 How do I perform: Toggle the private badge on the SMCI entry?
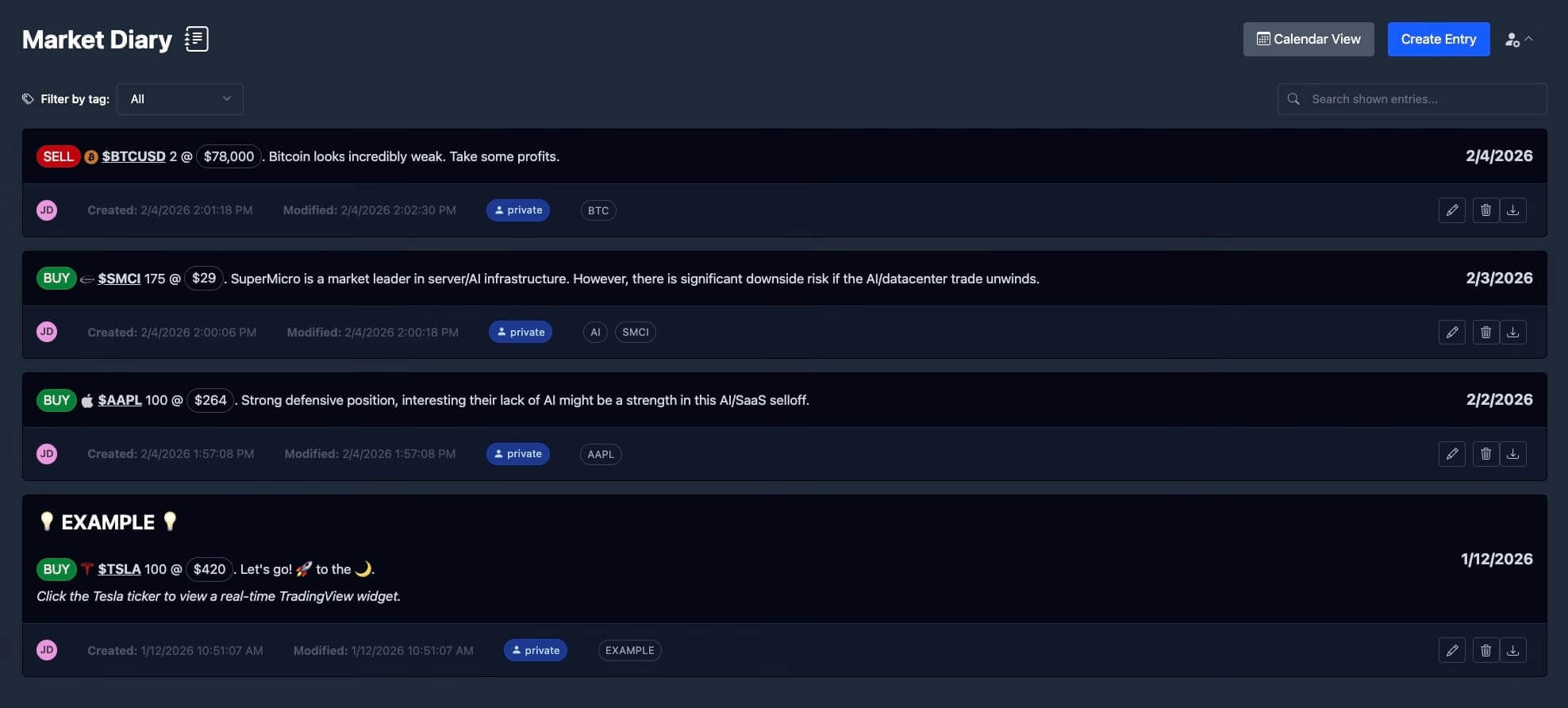520,332
